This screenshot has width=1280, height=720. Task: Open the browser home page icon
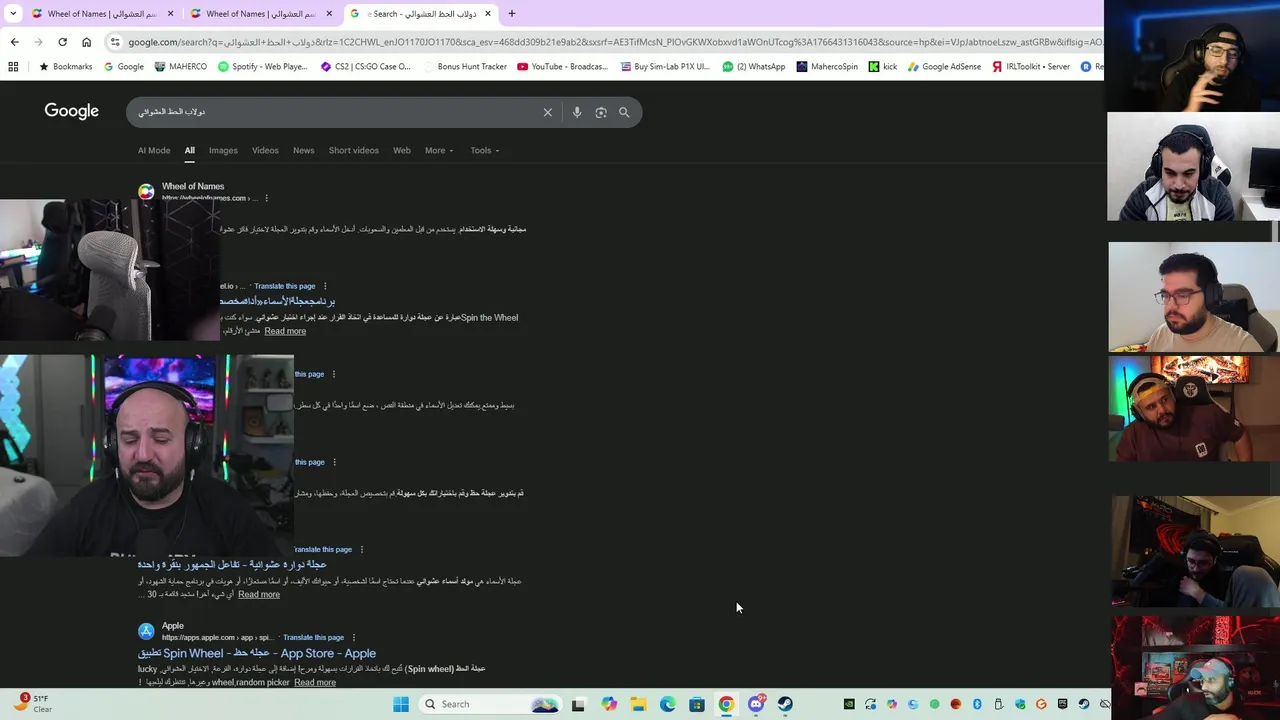[86, 42]
